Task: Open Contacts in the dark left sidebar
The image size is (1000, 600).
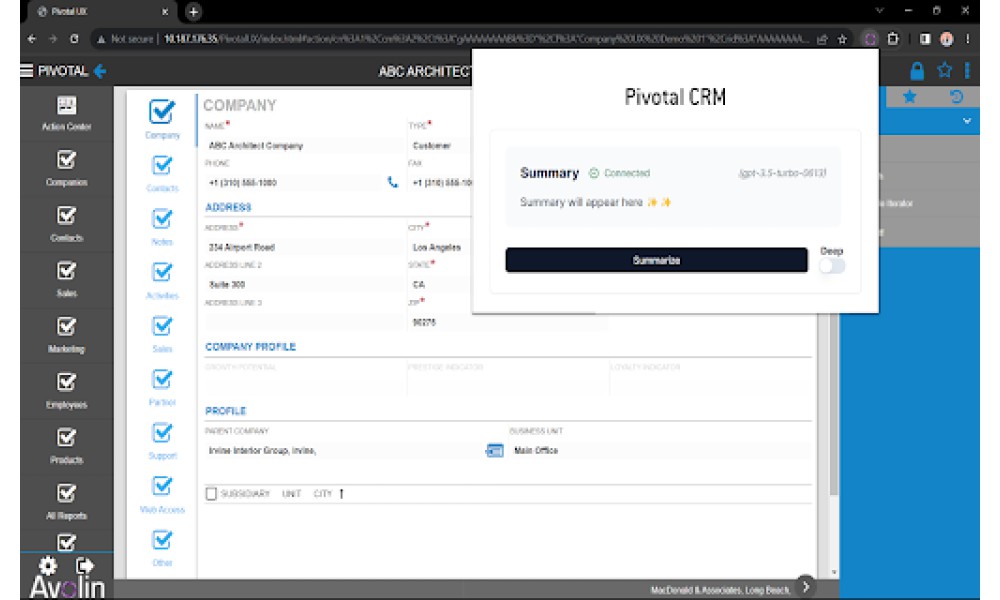Action: [66, 224]
